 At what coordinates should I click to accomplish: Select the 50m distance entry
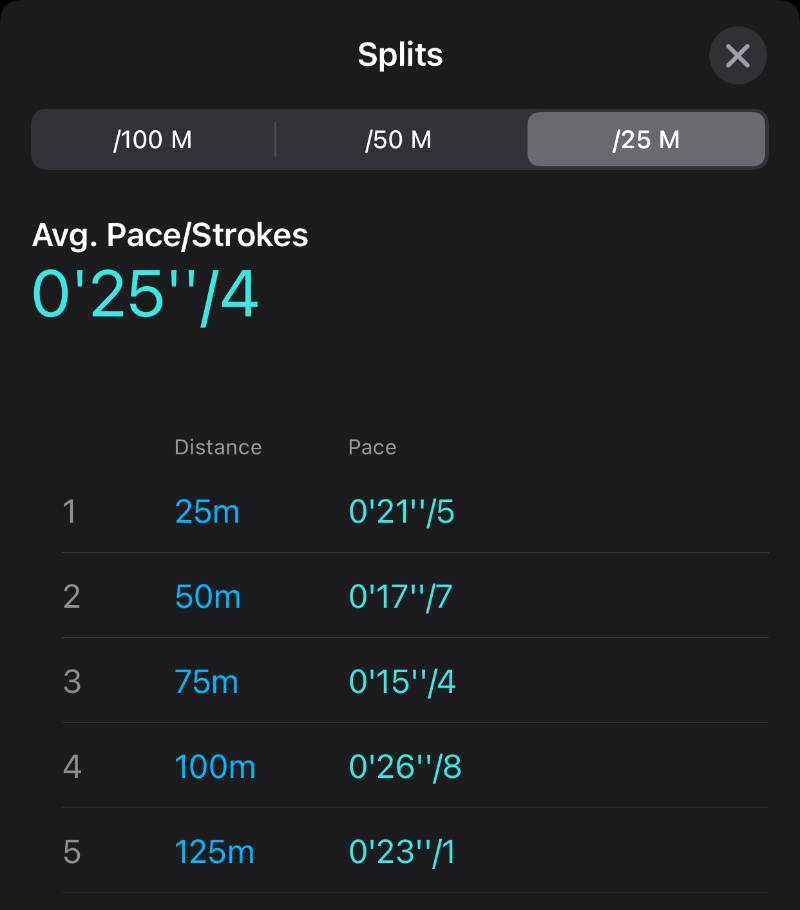click(208, 597)
